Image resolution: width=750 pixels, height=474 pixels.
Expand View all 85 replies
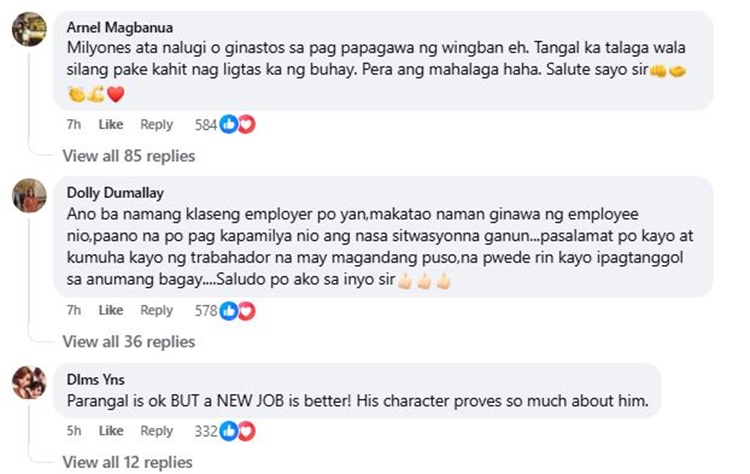[129, 156]
